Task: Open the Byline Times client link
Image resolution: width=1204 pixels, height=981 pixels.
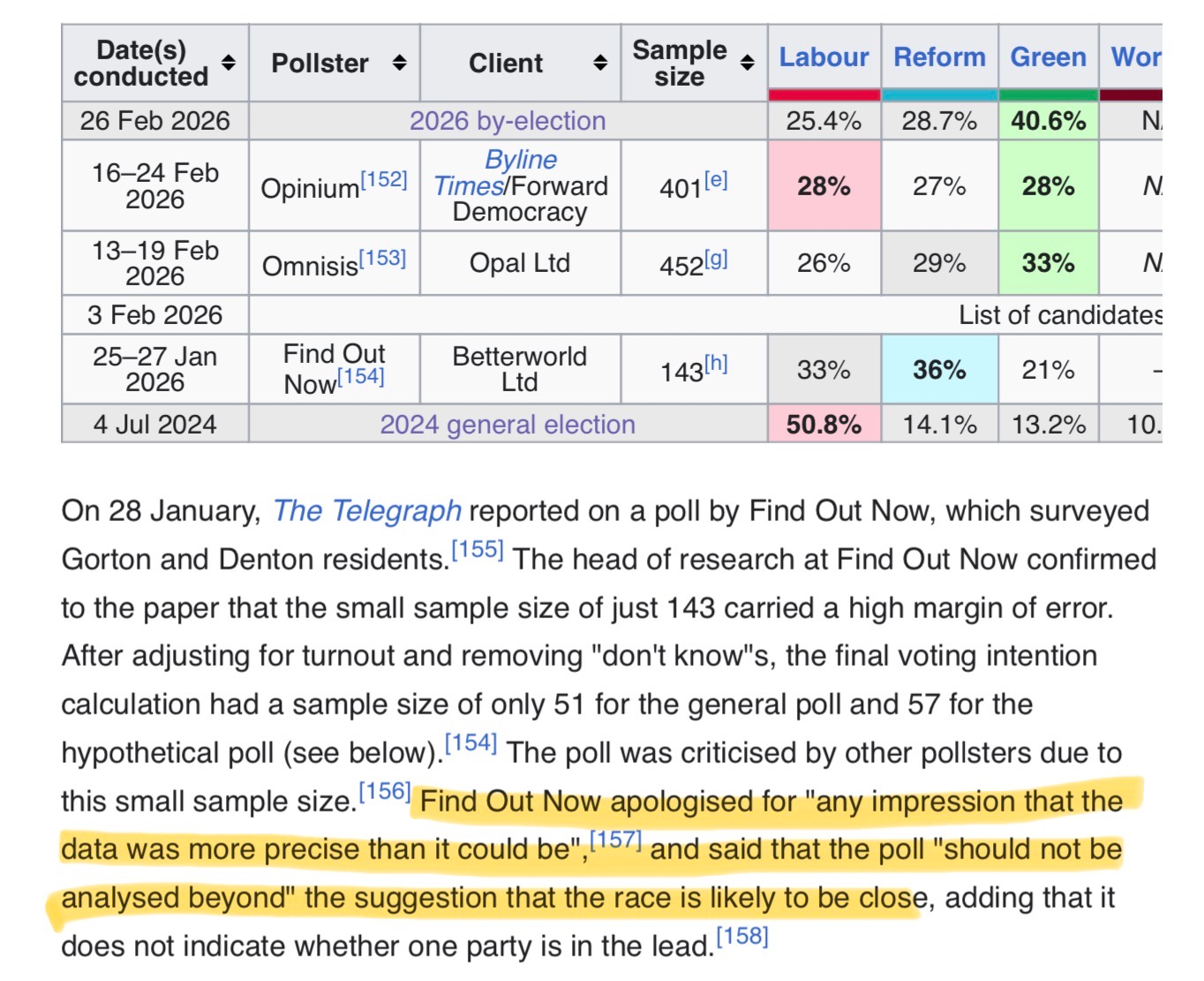Action: click(520, 161)
